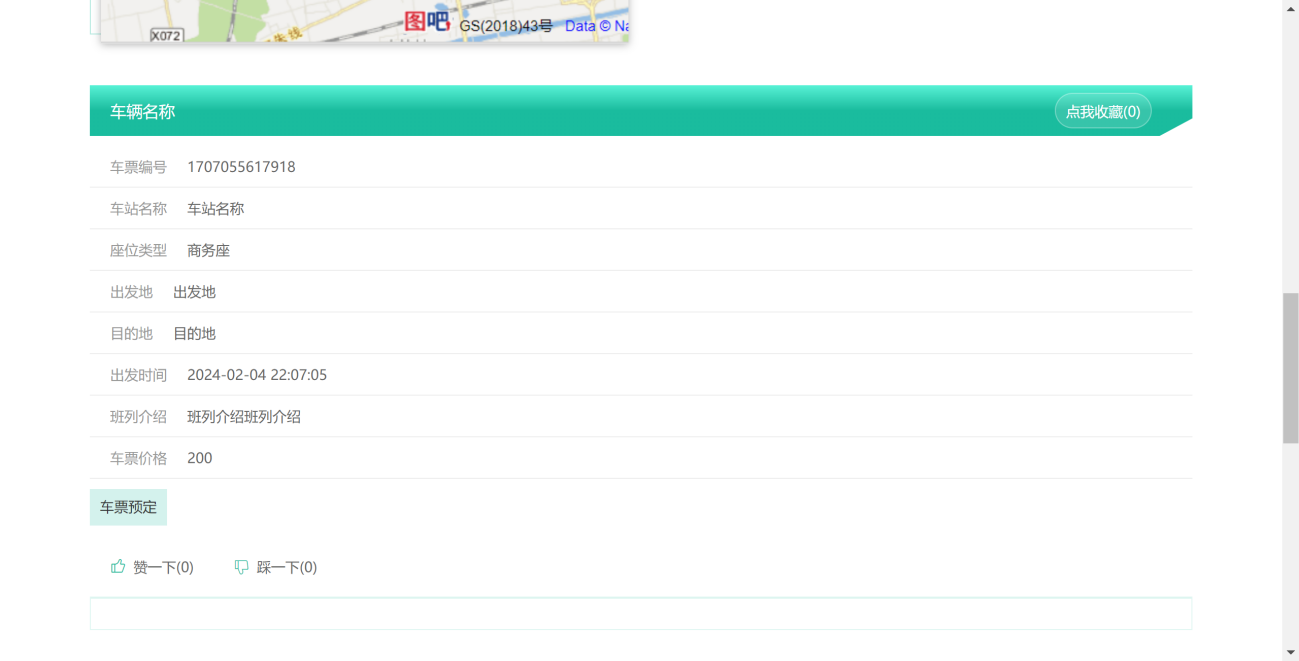
Task: Open the Data © link on the map
Action: coord(596,26)
